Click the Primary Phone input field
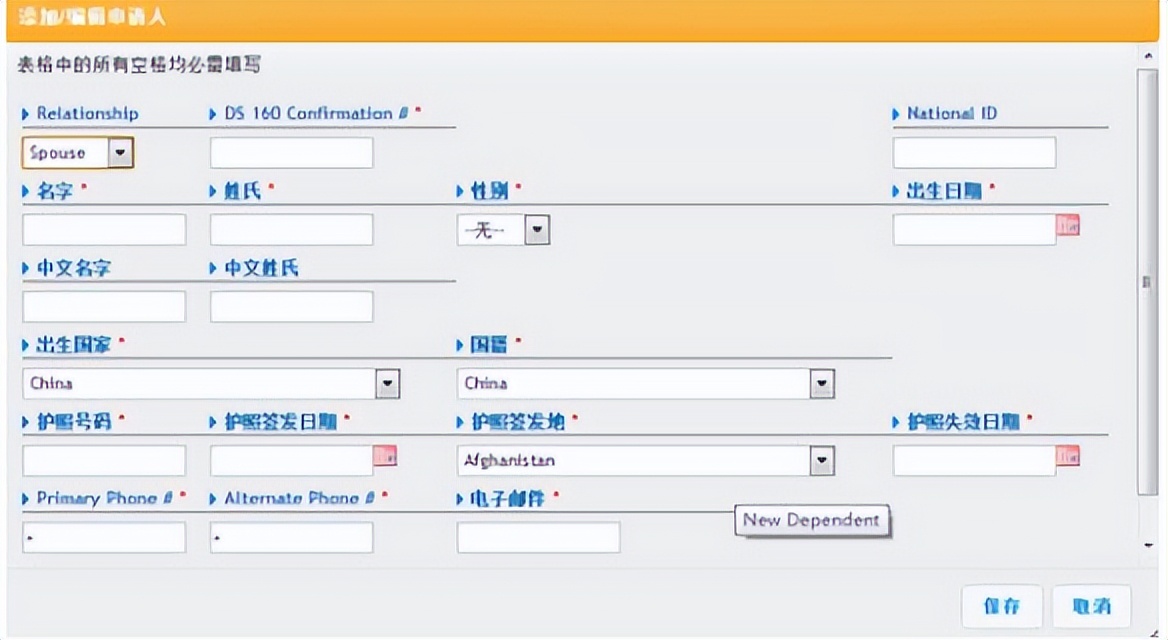This screenshot has width=1168, height=640. (x=104, y=537)
